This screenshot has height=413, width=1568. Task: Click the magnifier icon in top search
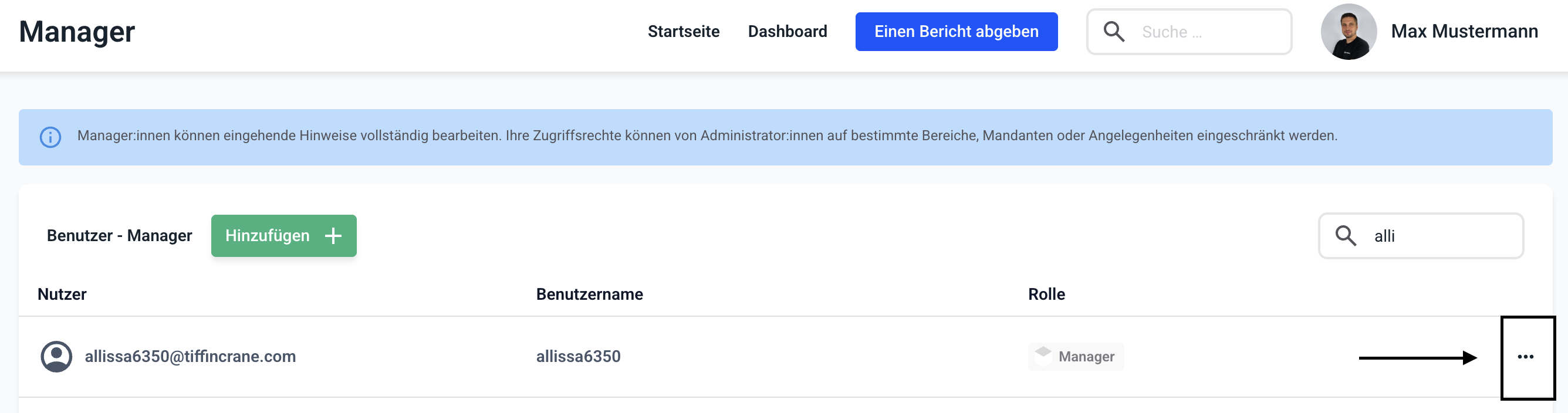click(1114, 32)
